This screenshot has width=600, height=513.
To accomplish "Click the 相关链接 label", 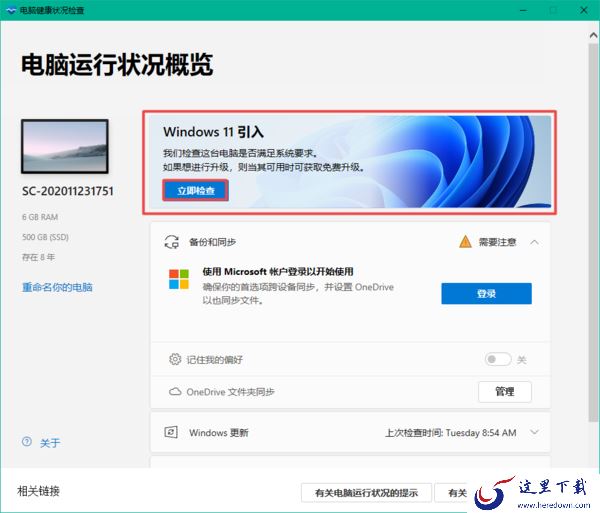I will pos(38,491).
